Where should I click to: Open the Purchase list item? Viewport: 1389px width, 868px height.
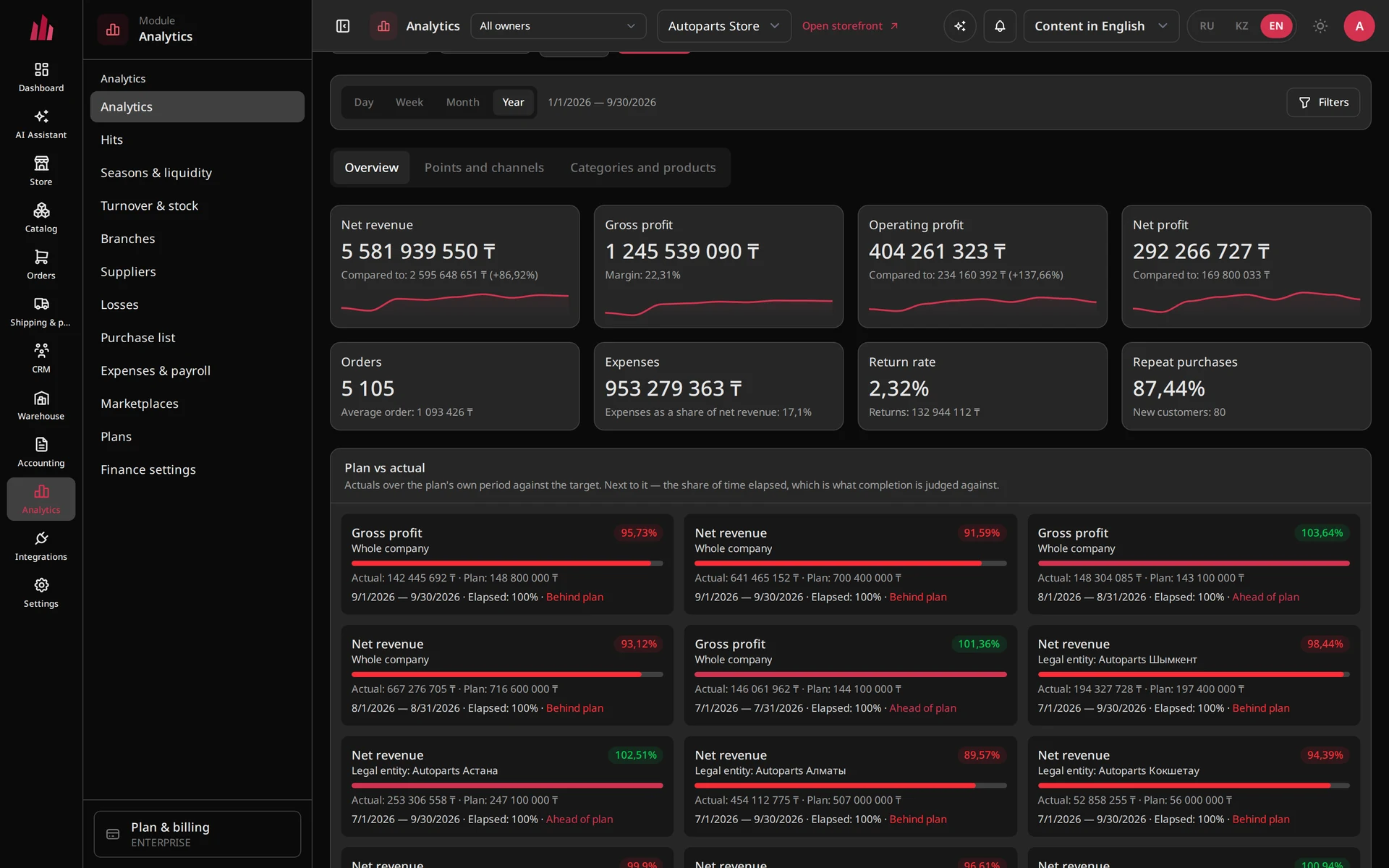197,338
